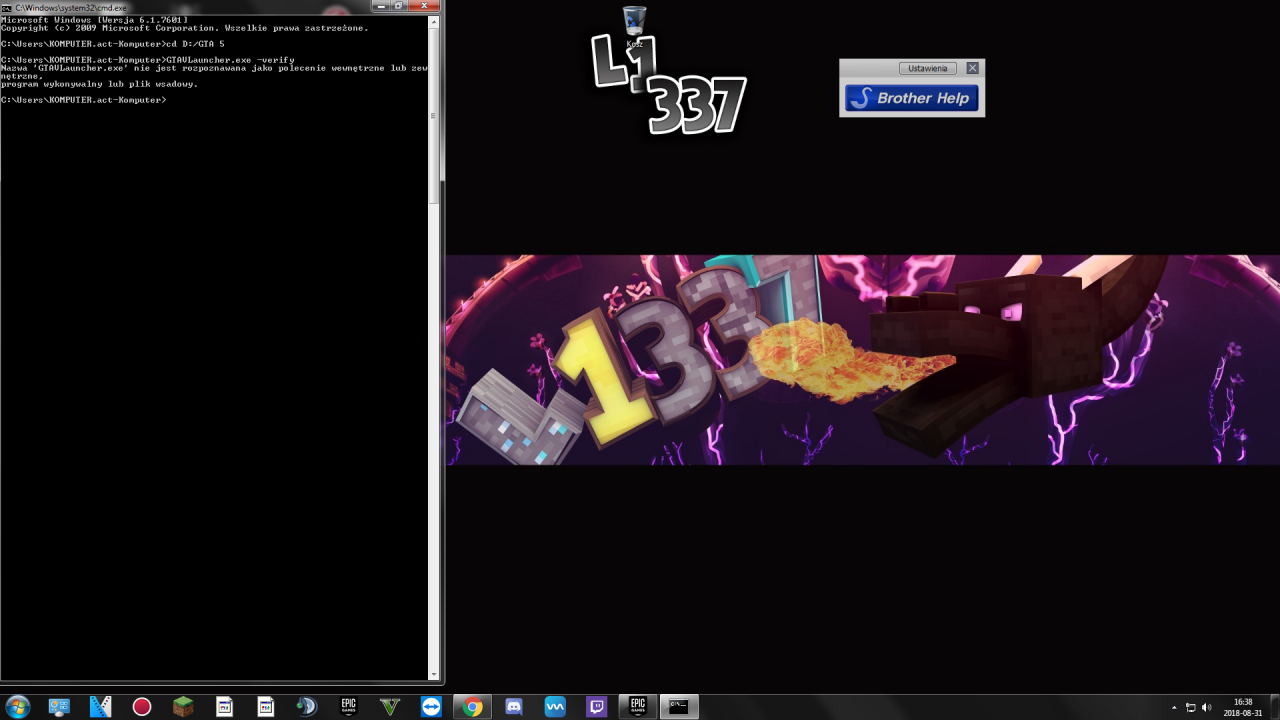1280x720 pixels.
Task: Open the Control Panel taskbar icon
Action: [x=59, y=707]
